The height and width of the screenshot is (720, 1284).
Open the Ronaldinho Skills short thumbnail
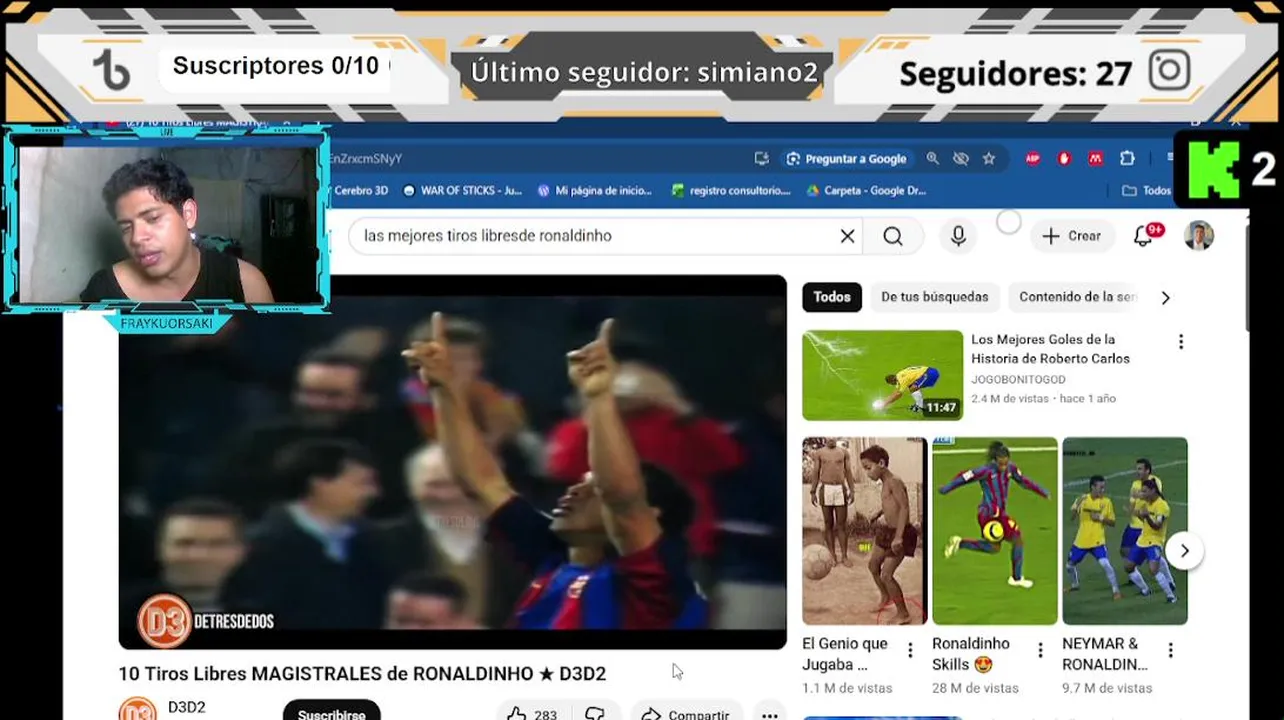pos(994,531)
